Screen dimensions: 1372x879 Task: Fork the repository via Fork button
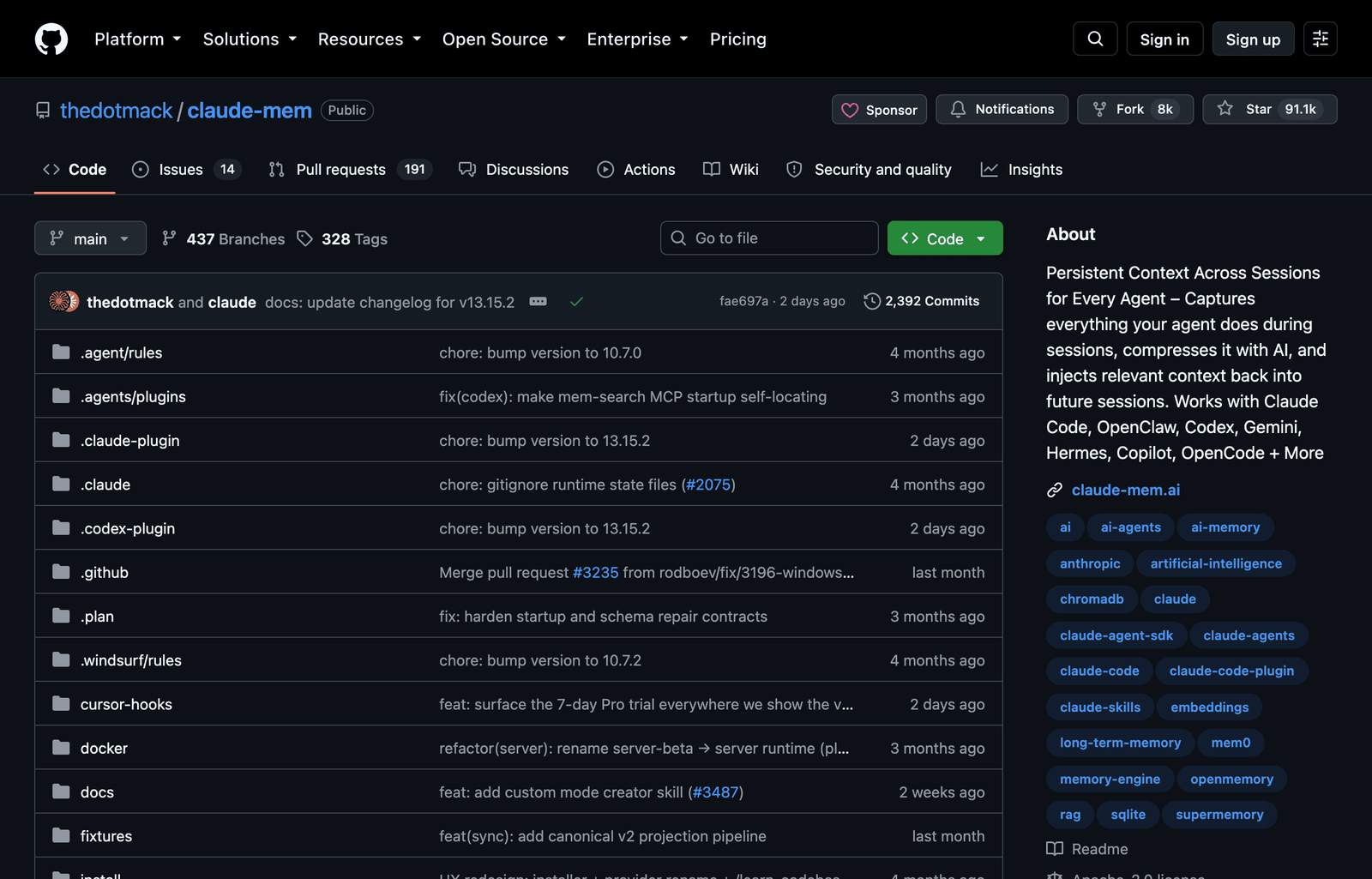coord(1135,110)
